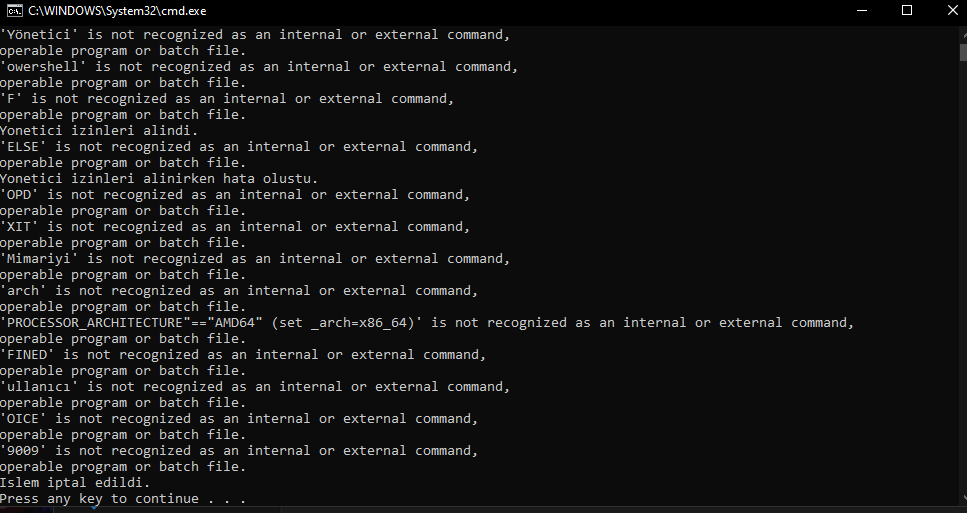Maximize the cmd.exe window
The width and height of the screenshot is (967, 513).
coord(907,10)
